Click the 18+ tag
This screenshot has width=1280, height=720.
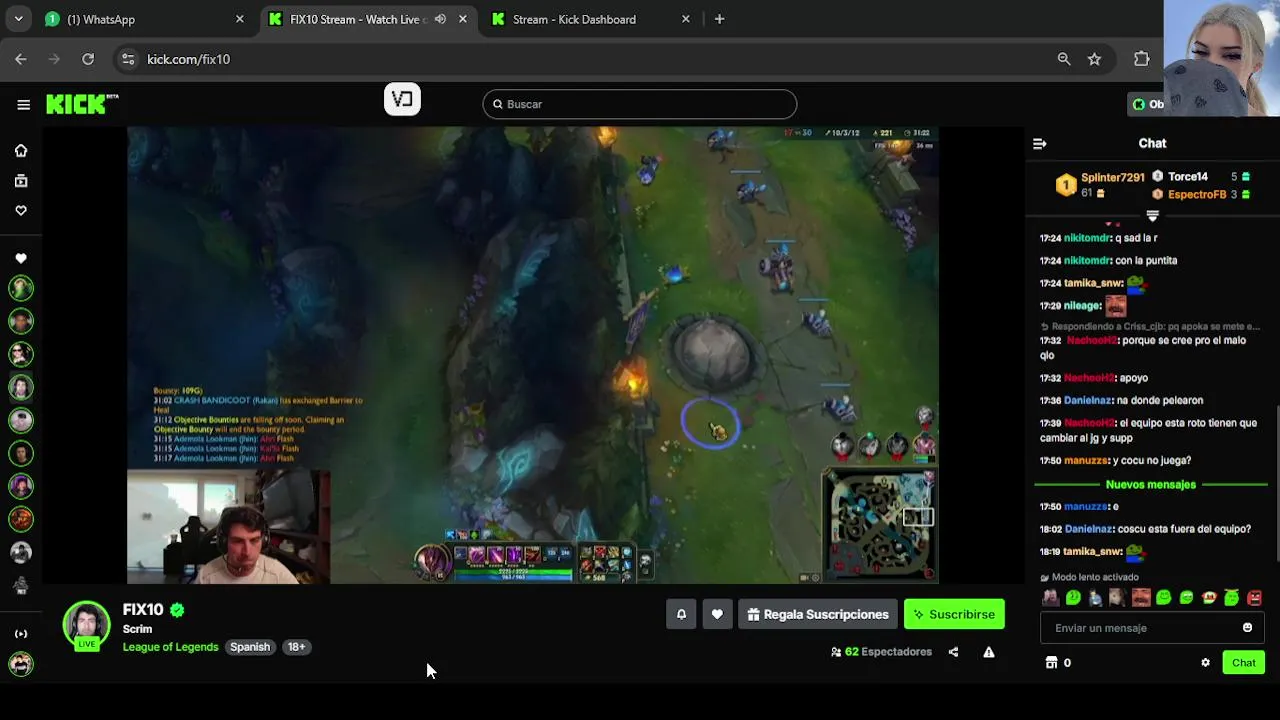[x=296, y=647]
